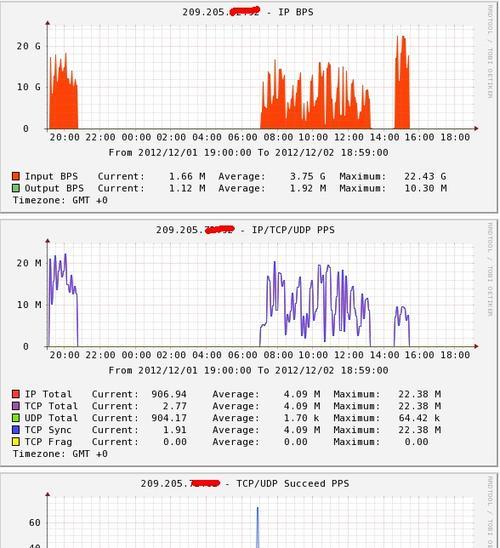Click the IP Total maximum '22.38 M'
Screen dimensions: 500x548
pyautogui.click(x=420, y=394)
